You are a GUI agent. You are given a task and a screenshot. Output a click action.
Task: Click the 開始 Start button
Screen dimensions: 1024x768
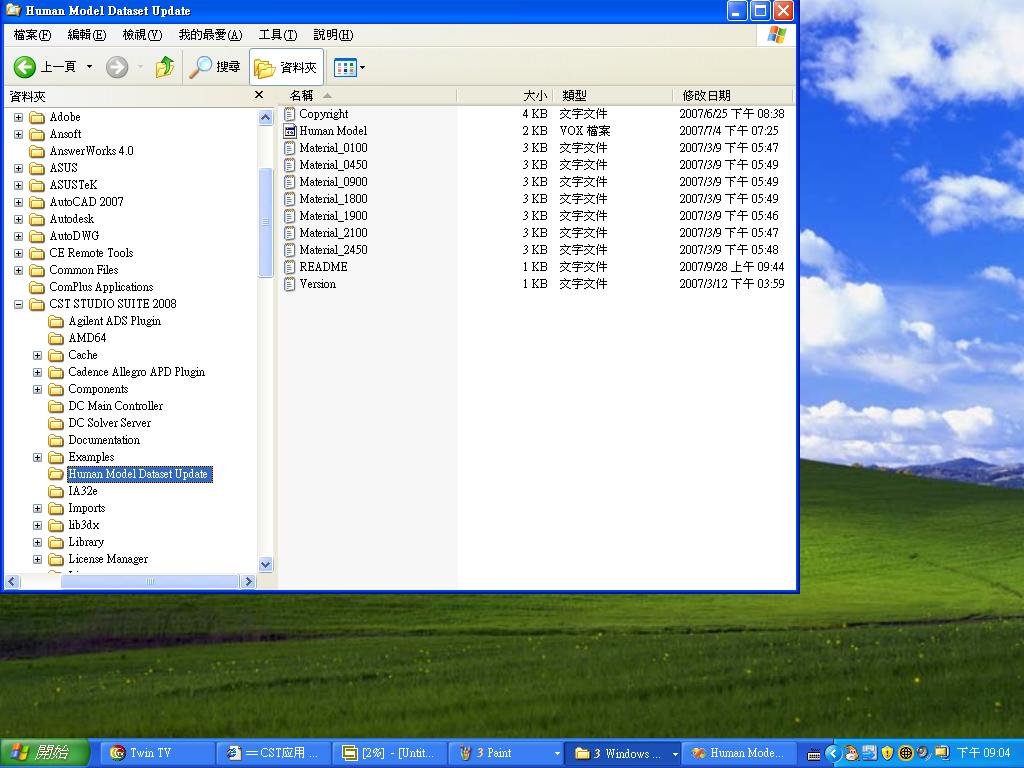(x=44, y=753)
